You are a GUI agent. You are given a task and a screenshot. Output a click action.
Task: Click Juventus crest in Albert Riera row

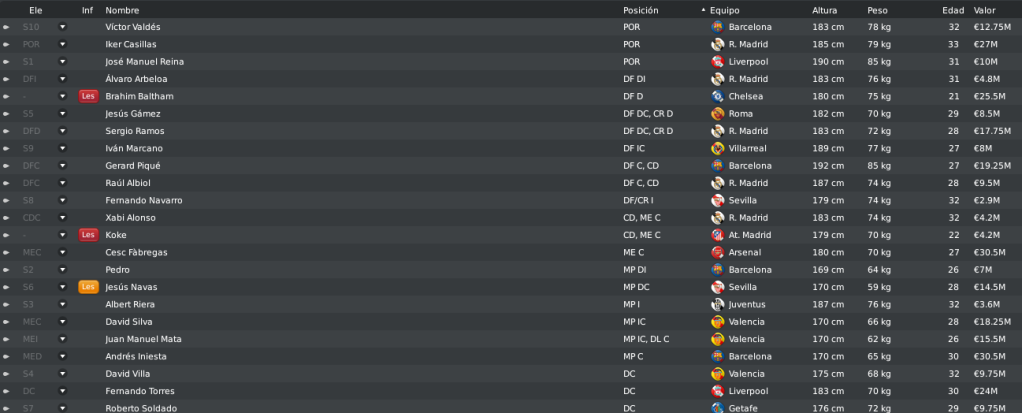point(717,304)
